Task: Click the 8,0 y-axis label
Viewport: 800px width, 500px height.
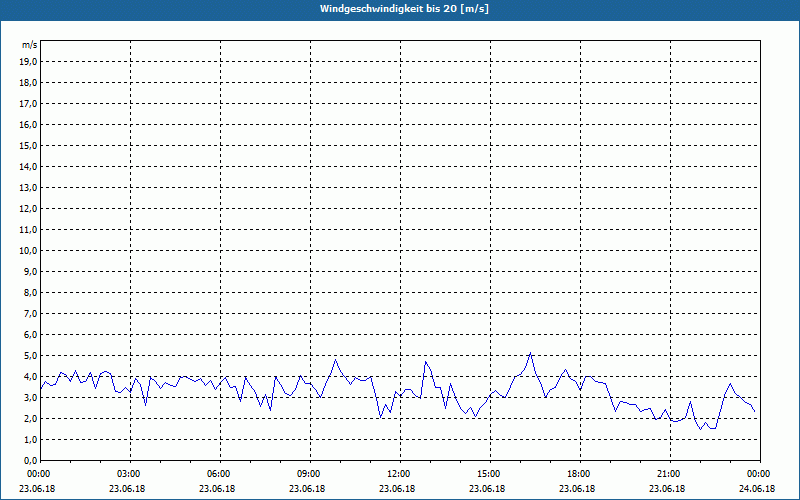Action: [31, 292]
